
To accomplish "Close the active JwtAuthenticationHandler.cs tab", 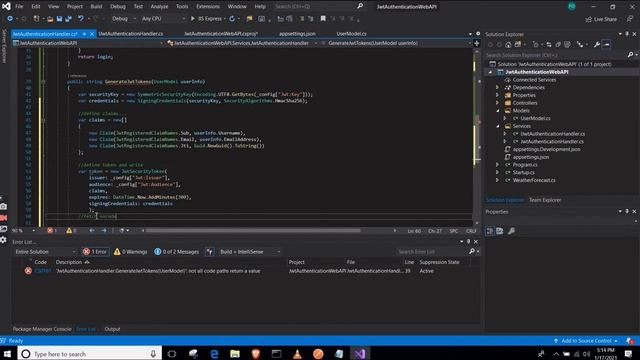I will click(x=92, y=34).
